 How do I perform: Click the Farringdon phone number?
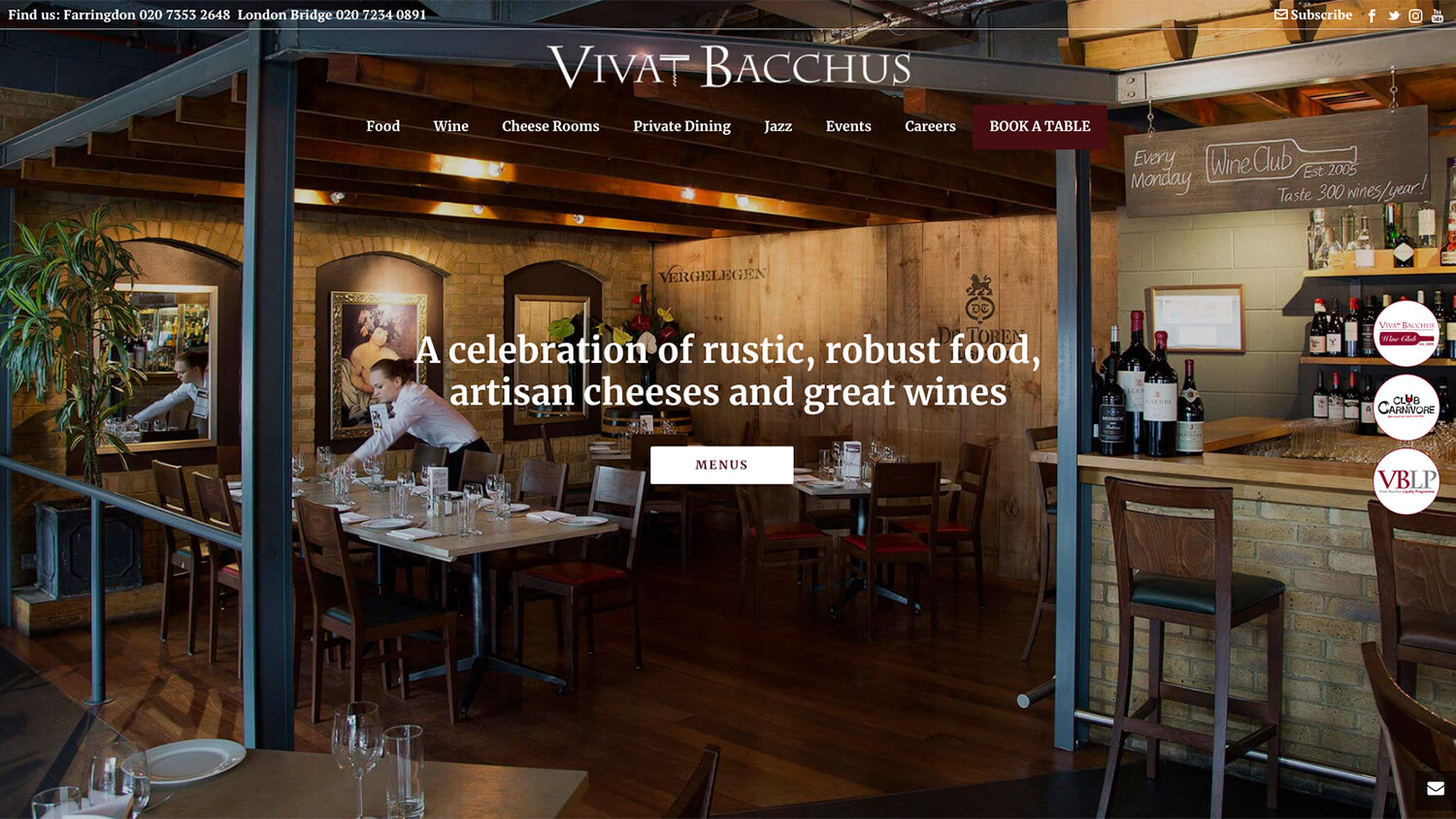(184, 15)
